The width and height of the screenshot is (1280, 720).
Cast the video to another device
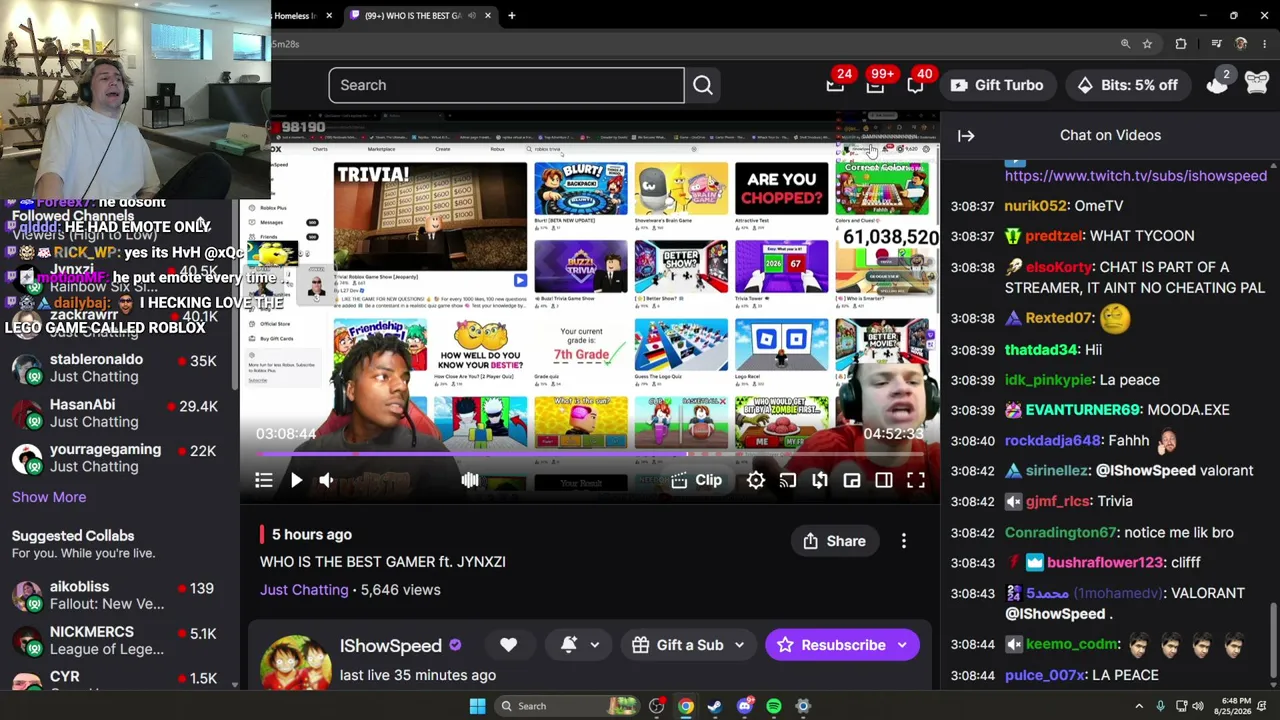point(788,481)
